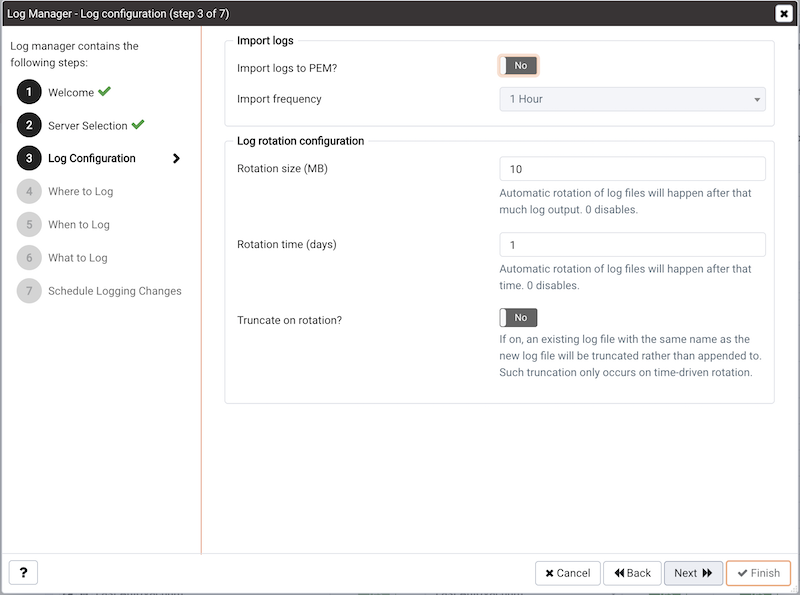Click the 'Import logs' section heading

coord(265,41)
